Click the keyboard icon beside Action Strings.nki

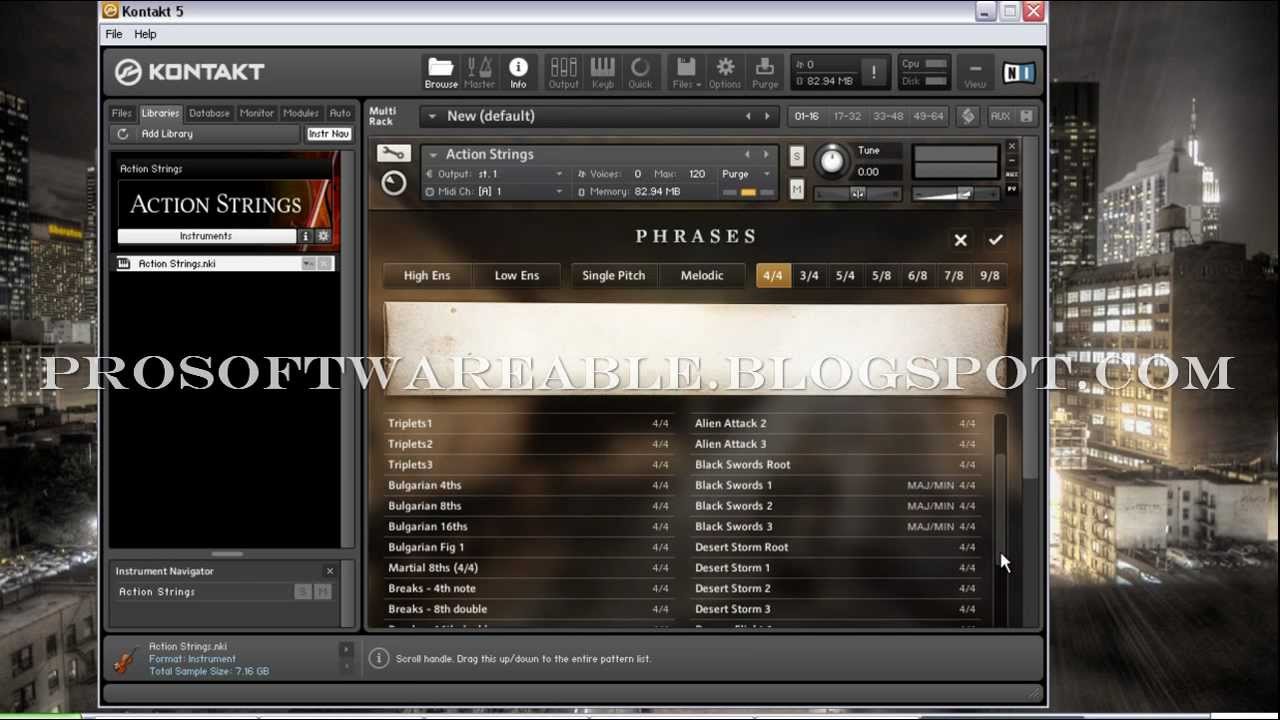point(124,264)
